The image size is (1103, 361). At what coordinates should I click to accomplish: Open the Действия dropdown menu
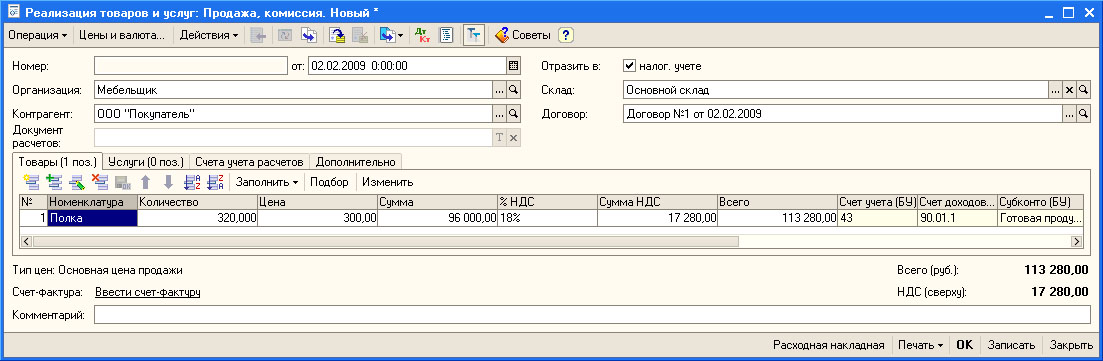pos(209,34)
